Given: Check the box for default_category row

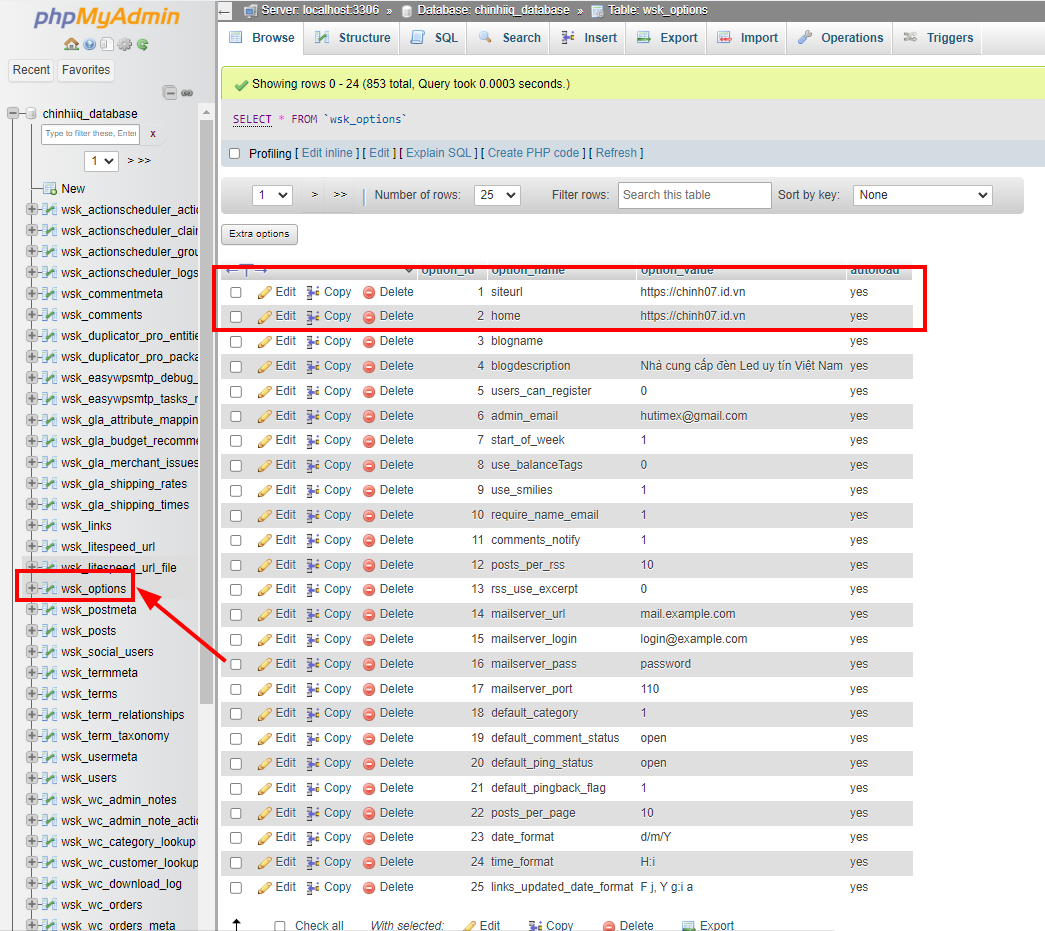Looking at the screenshot, I should click(x=236, y=714).
